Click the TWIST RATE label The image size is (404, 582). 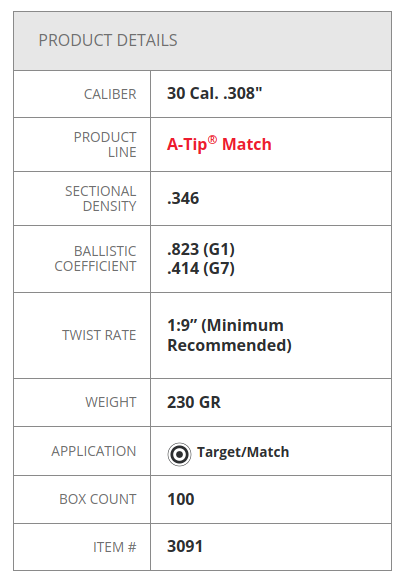(x=99, y=335)
